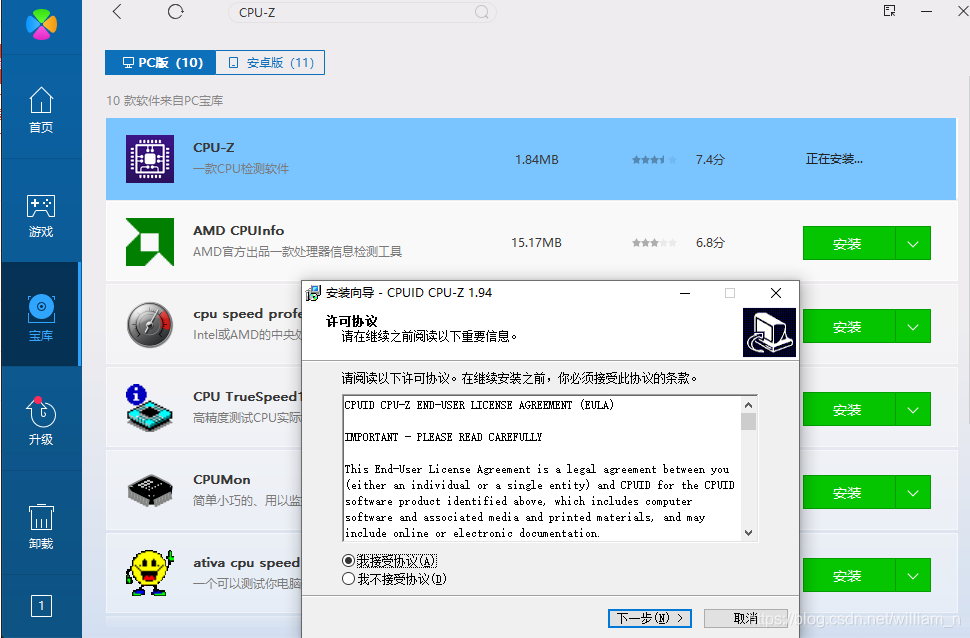
Task: Install ativa cpu speed with 安装 button
Action: 849,575
